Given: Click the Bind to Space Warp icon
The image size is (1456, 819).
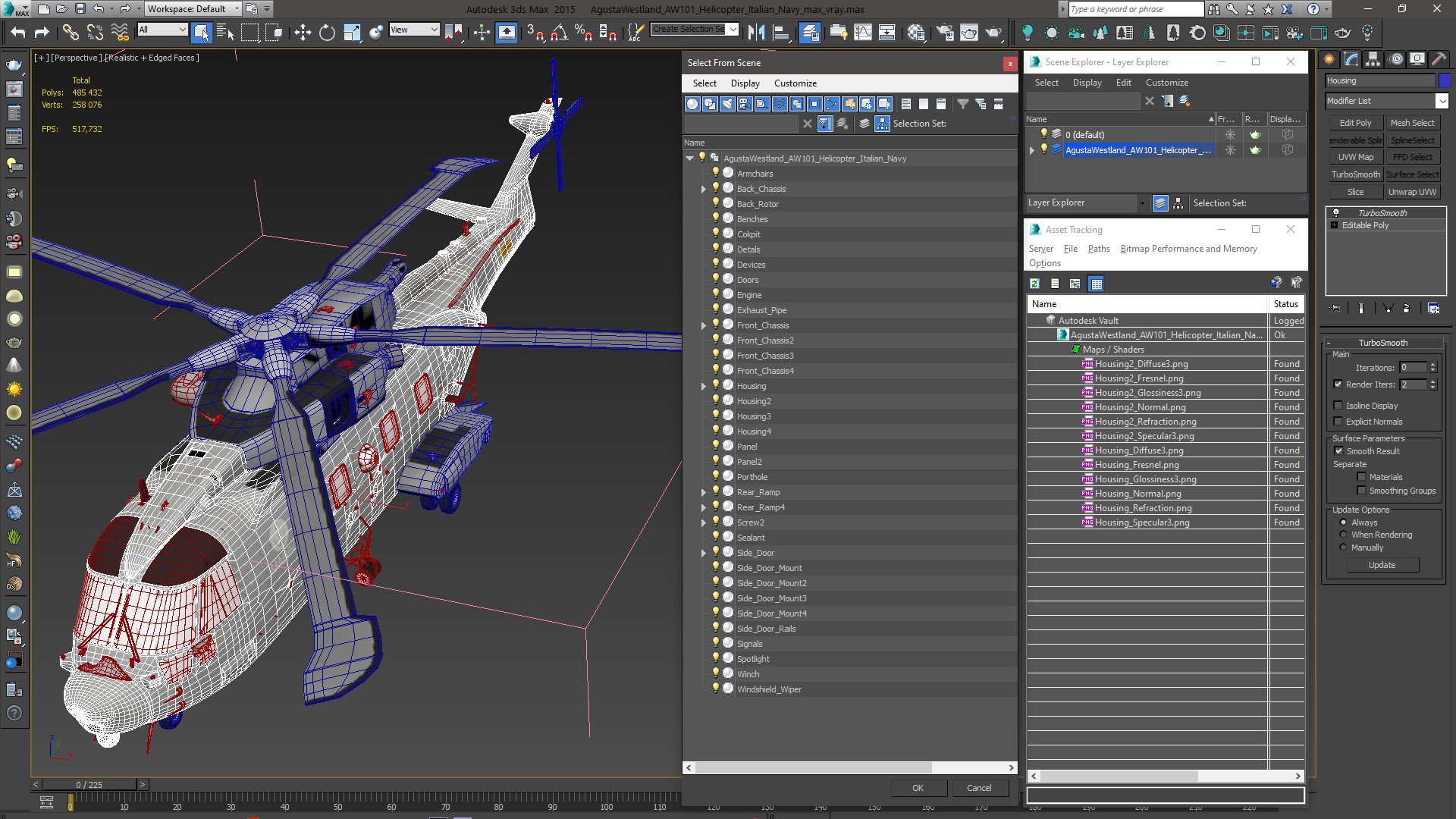Looking at the screenshot, I should click(120, 32).
